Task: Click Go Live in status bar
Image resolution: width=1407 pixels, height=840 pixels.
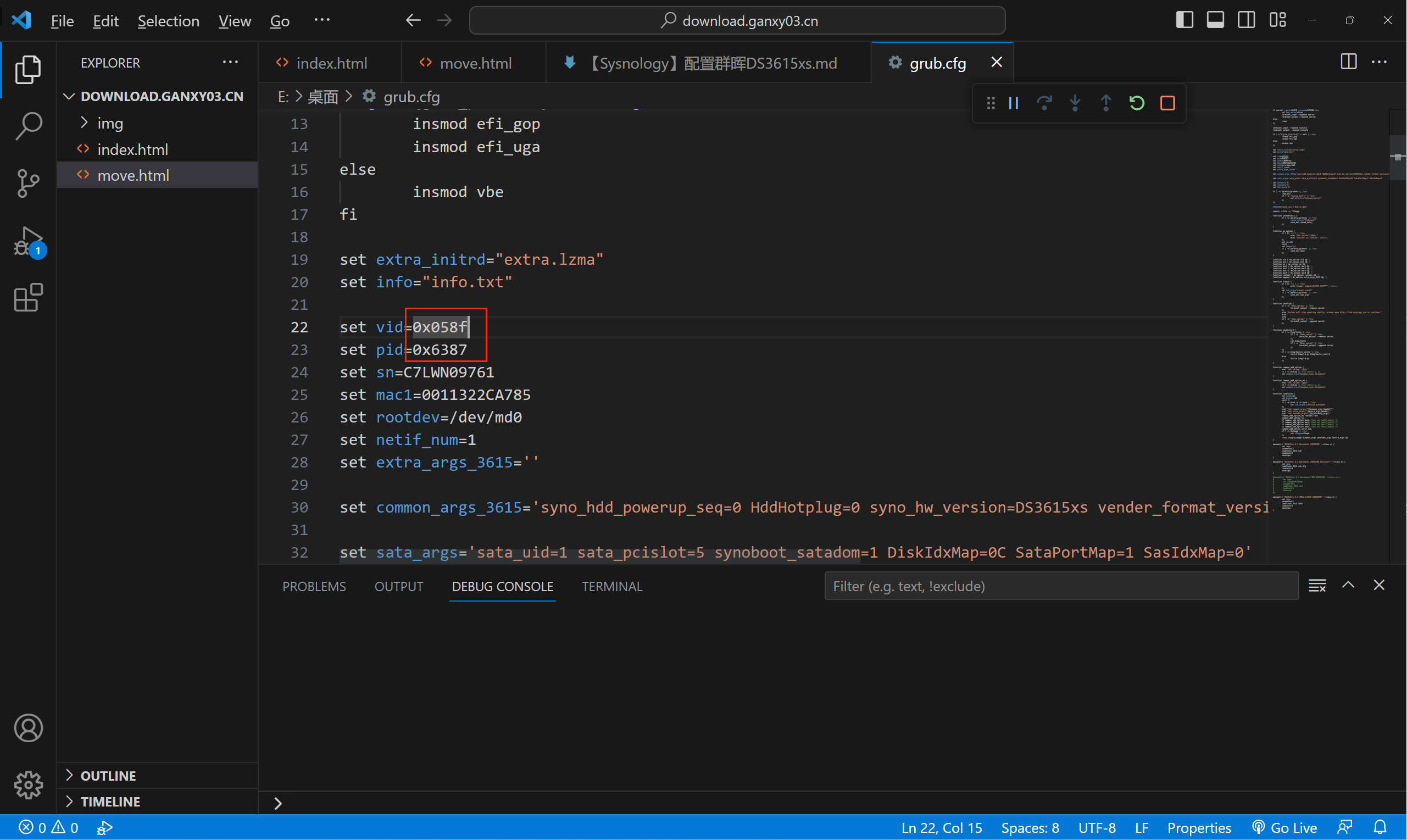Action: (1284, 827)
